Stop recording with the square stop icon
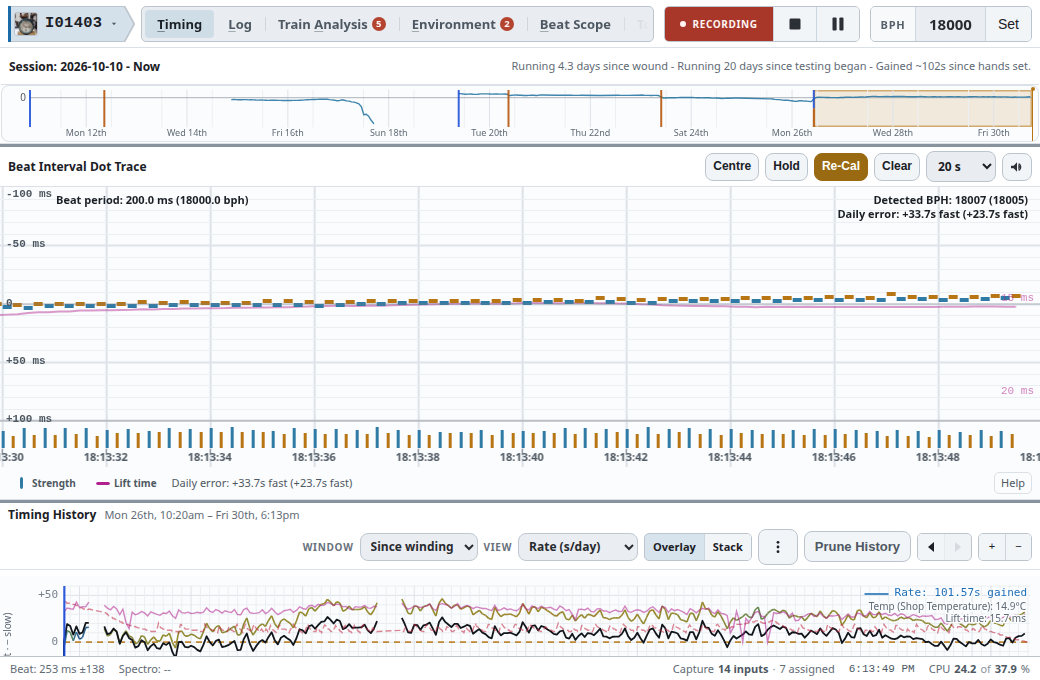Image resolution: width=1040 pixels, height=680 pixels. tap(795, 25)
